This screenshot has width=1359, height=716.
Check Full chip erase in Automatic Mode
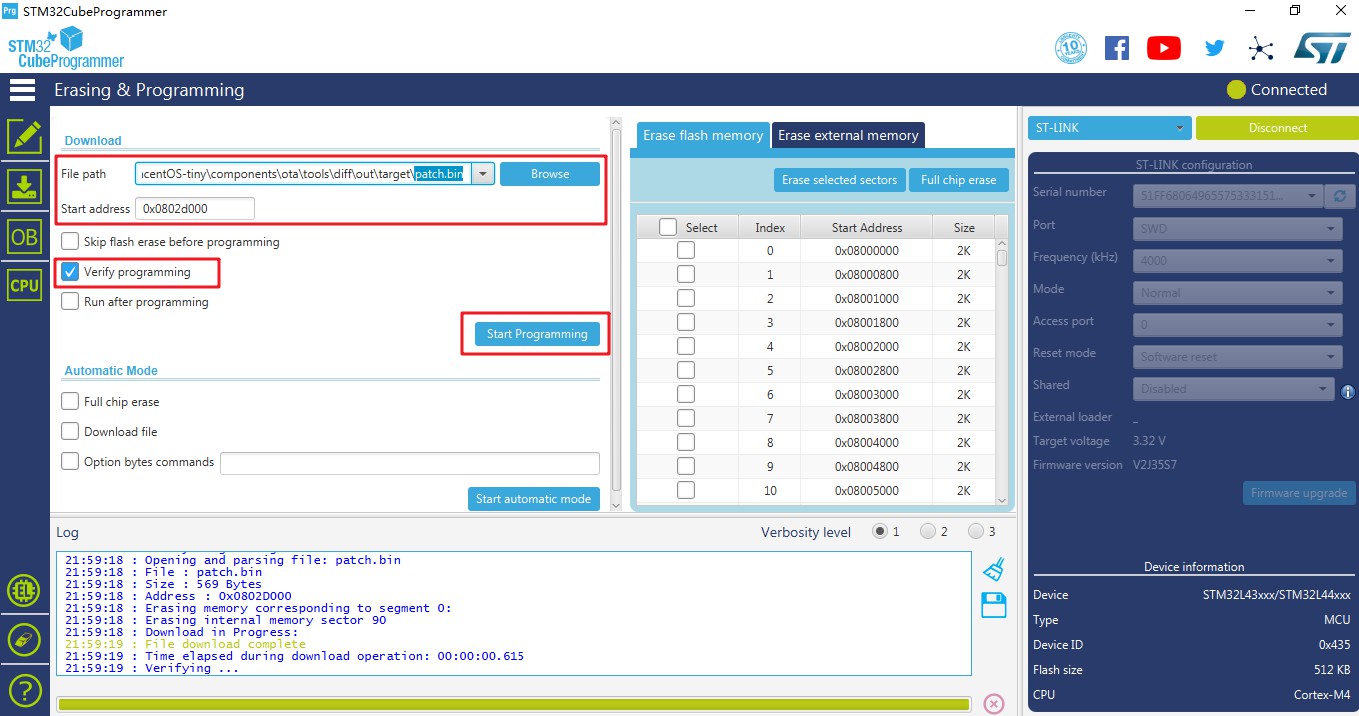coord(70,402)
